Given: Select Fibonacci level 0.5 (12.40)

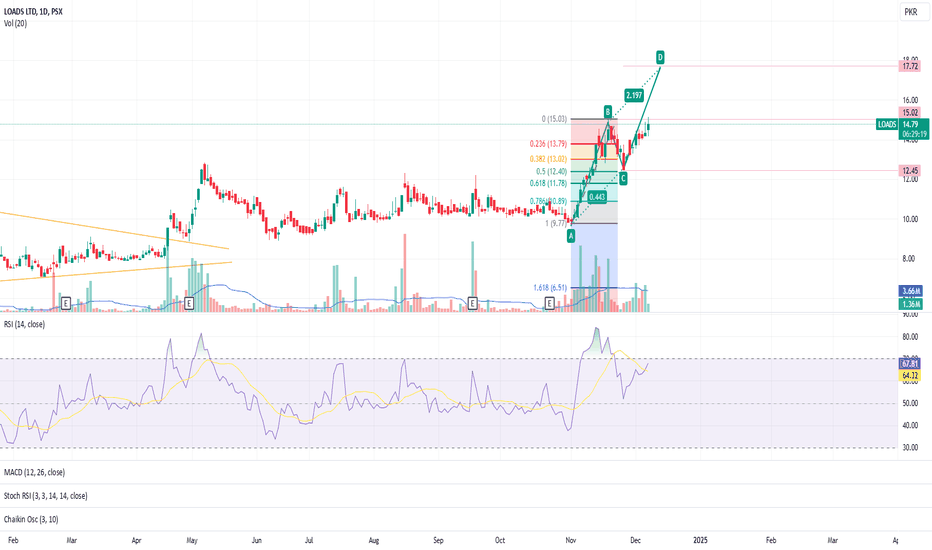Looking at the screenshot, I should click(552, 171).
